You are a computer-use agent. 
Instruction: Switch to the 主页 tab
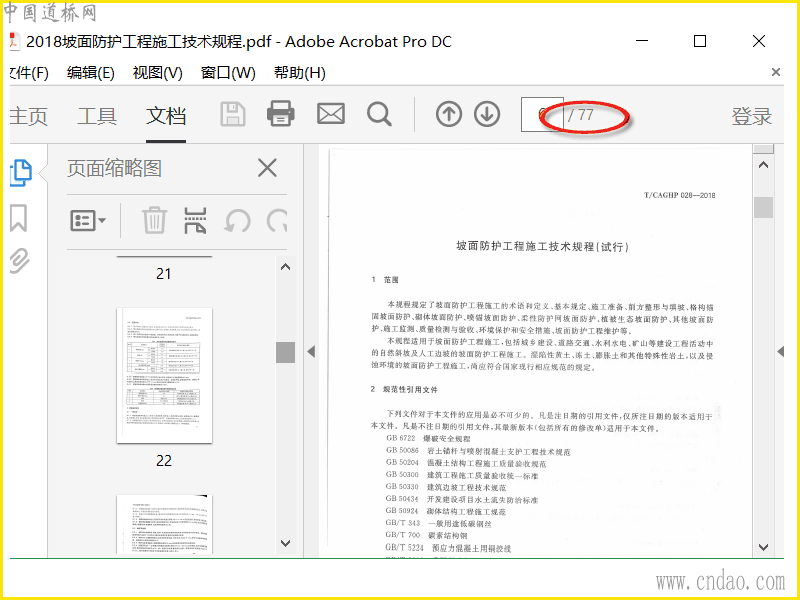click(29, 116)
